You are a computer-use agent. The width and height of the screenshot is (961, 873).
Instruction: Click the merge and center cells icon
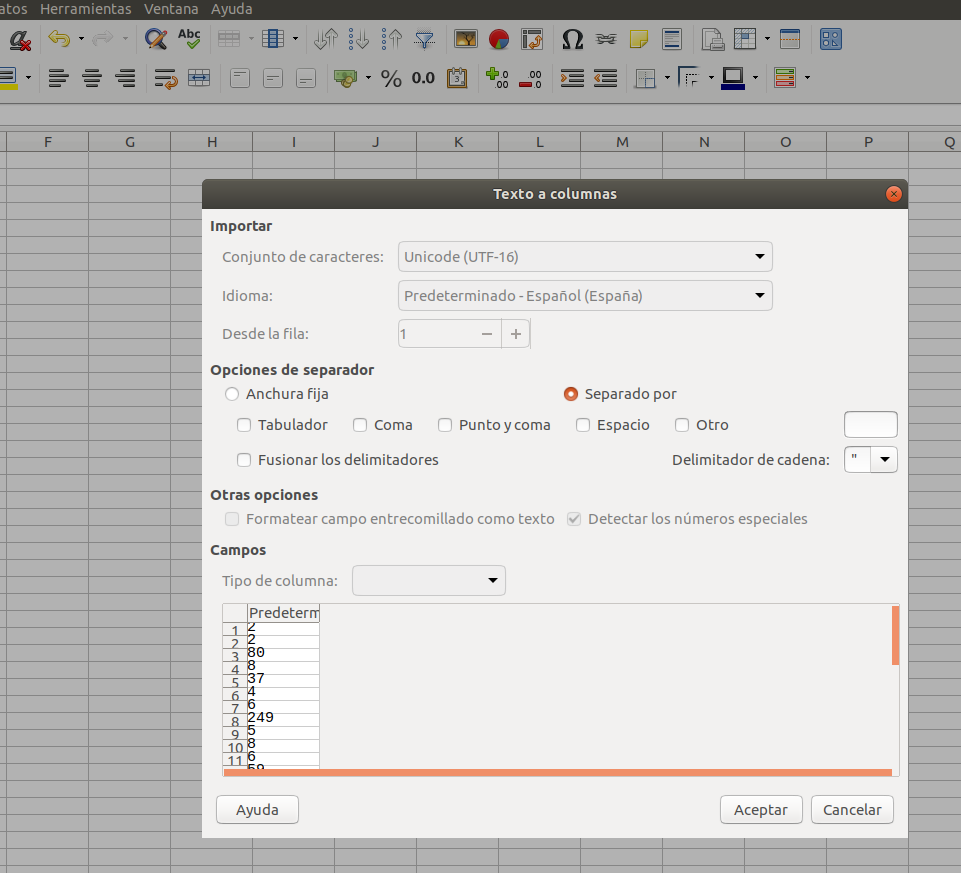point(199,78)
